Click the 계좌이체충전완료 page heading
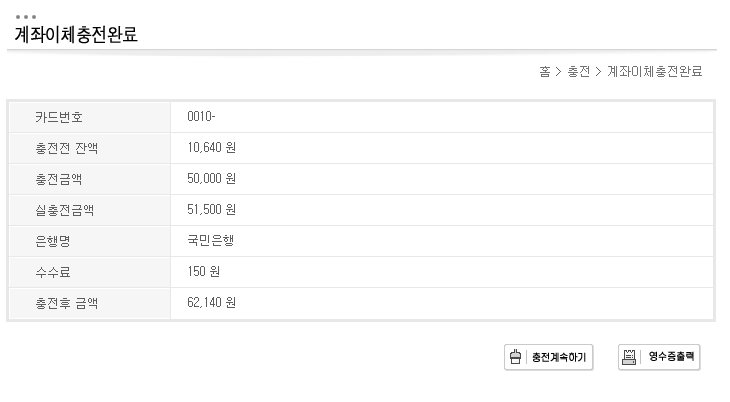This screenshot has height=402, width=730. click(76, 34)
